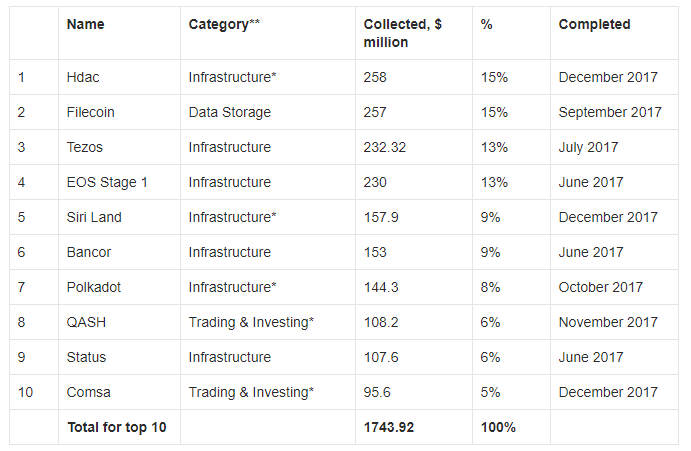
Task: Click the 'Total for top 10' cell
Action: point(117,427)
